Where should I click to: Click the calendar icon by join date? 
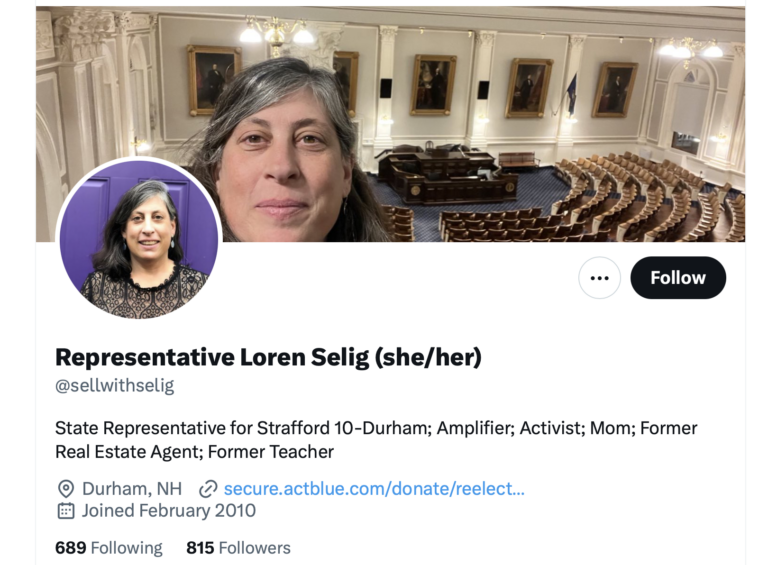(66, 511)
